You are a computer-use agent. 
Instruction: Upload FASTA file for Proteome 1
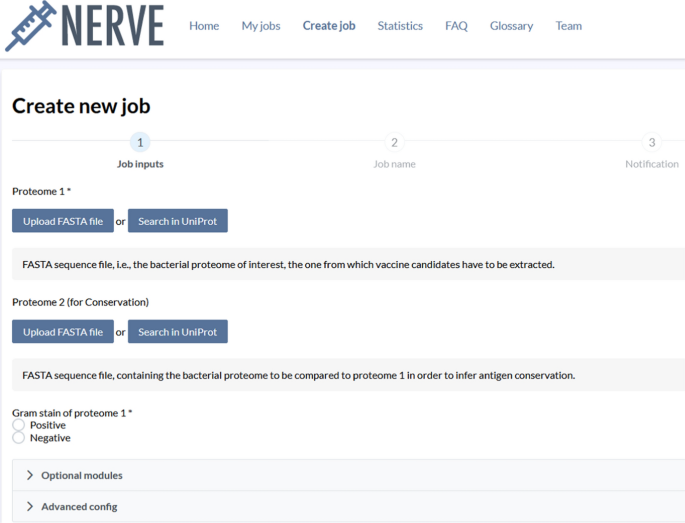point(63,221)
